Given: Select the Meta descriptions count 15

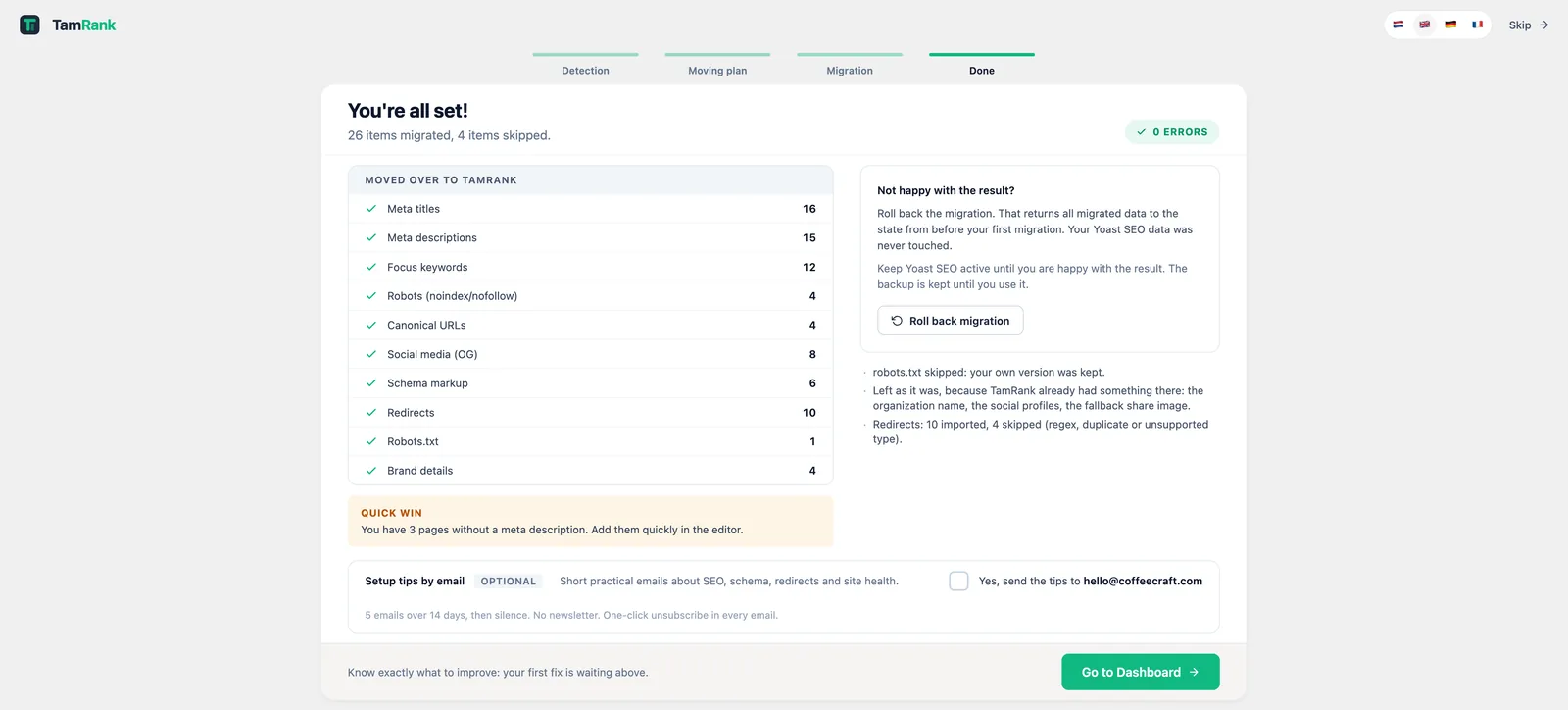Looking at the screenshot, I should coord(809,237).
